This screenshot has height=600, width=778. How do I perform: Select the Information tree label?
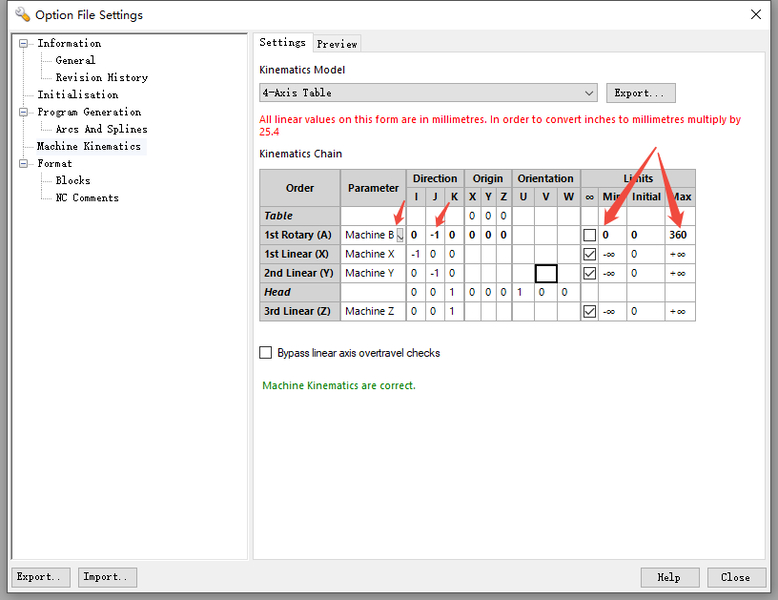69,44
